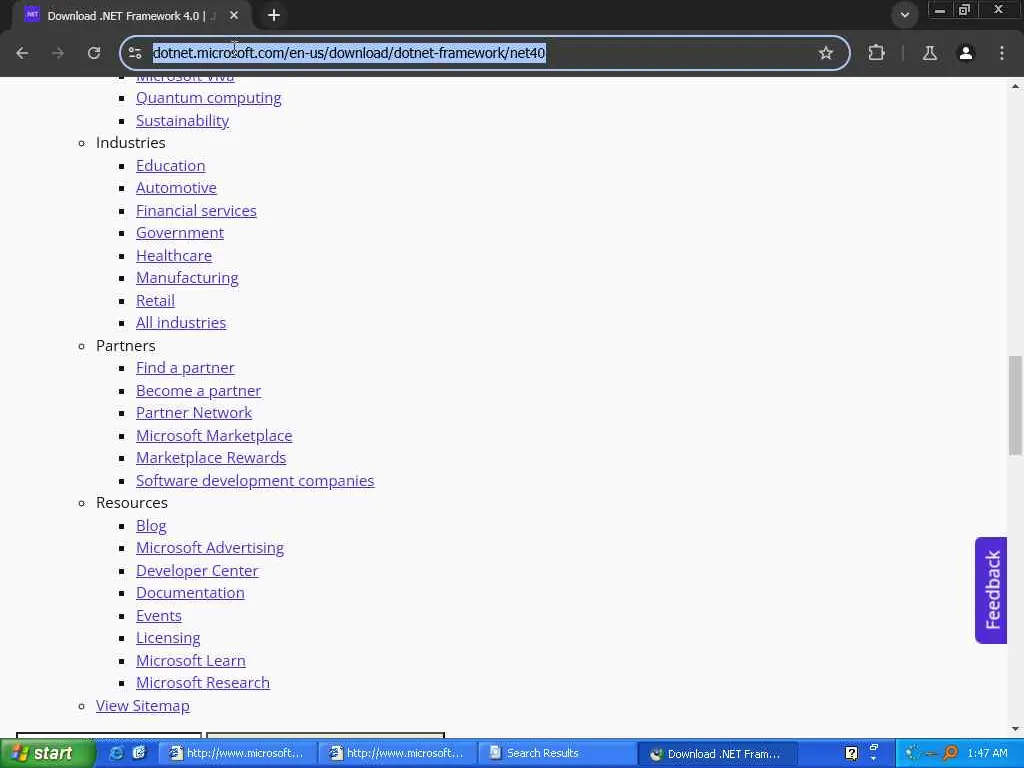Go back to the previous page

[22, 53]
